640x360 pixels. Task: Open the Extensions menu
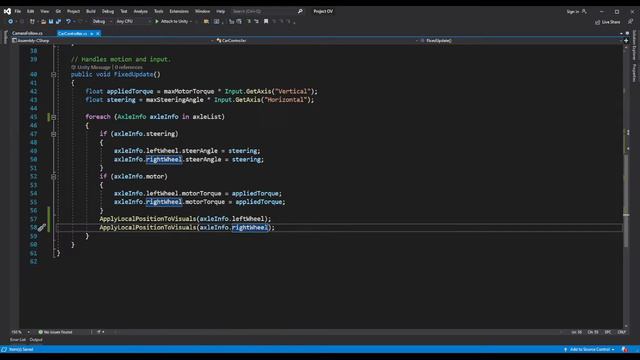[x=179, y=11]
